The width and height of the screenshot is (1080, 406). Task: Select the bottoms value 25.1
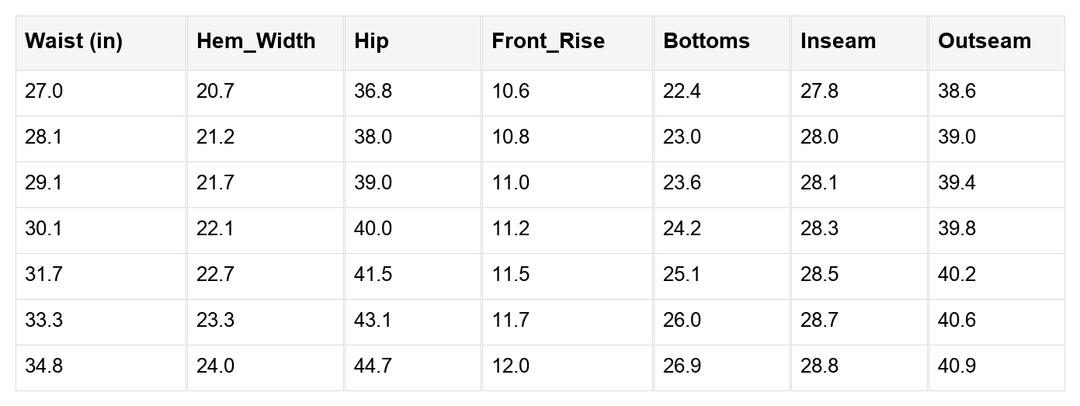(721, 276)
